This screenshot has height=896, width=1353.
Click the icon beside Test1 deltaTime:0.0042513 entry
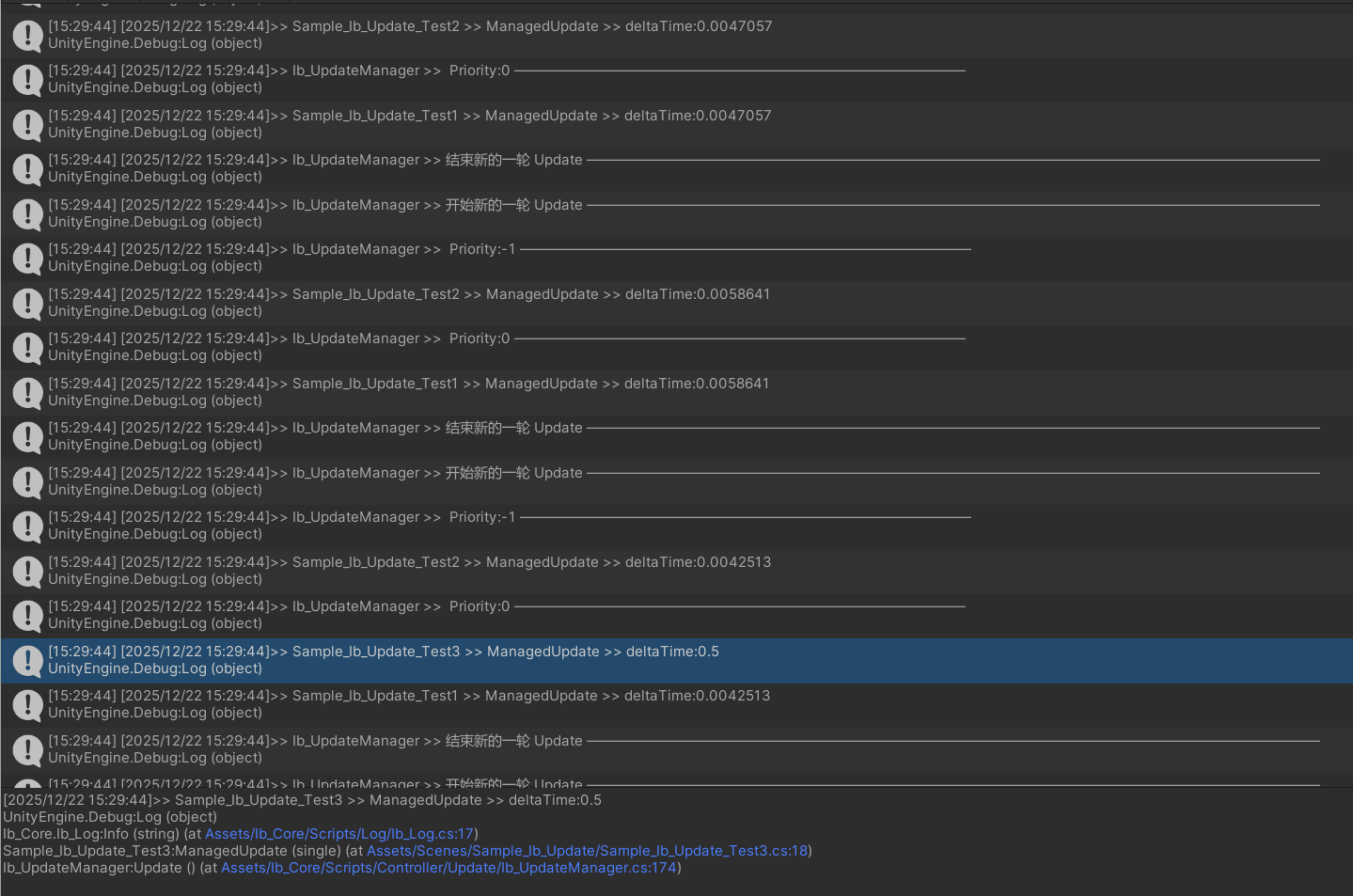(26, 704)
